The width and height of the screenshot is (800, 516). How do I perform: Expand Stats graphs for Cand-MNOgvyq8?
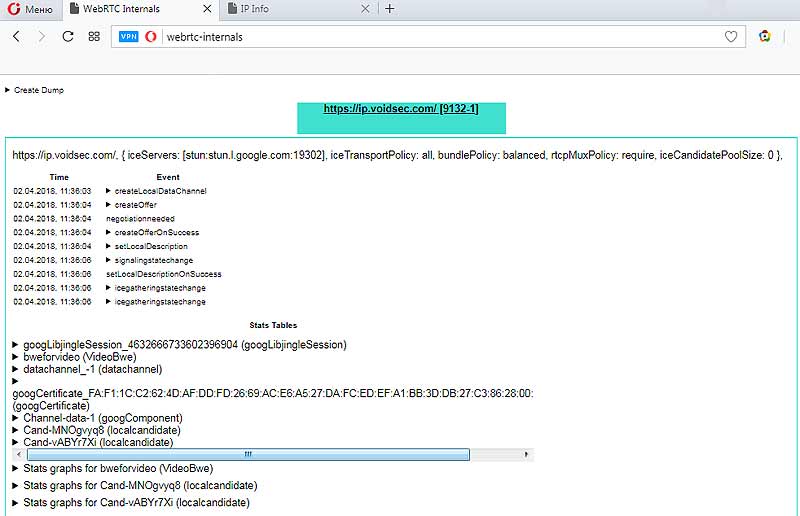pyautogui.click(x=135, y=485)
